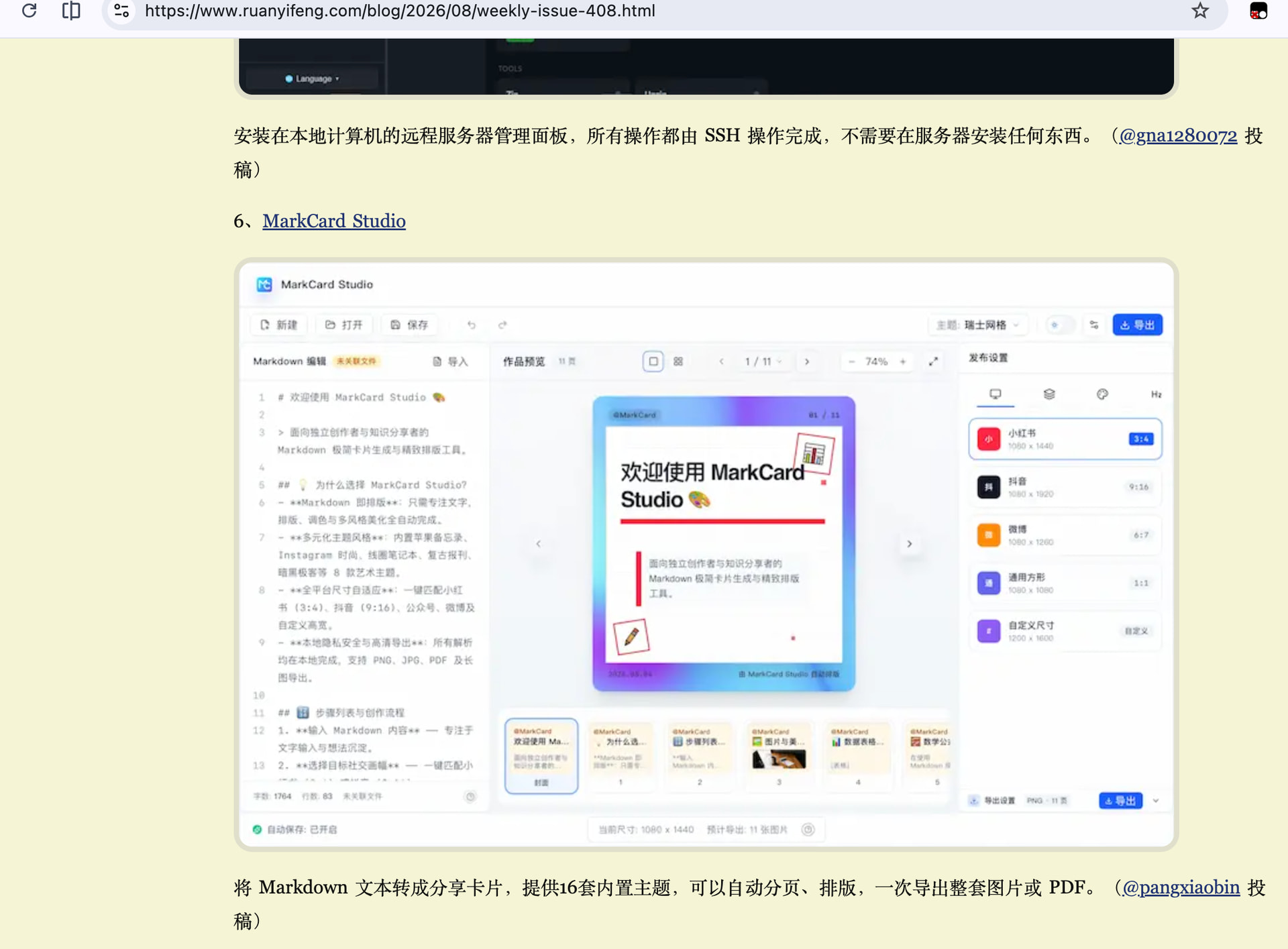Click the bottom blue 导出 button
This screenshot has height=949, width=1288.
[1120, 801]
